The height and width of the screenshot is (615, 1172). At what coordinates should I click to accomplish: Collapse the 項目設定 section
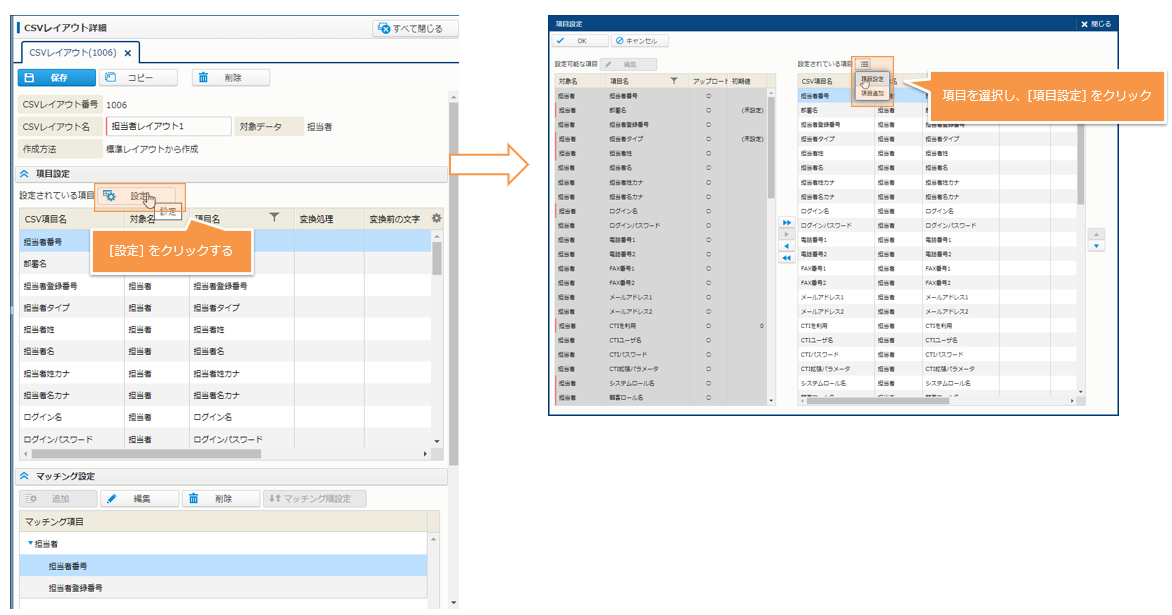click(25, 174)
